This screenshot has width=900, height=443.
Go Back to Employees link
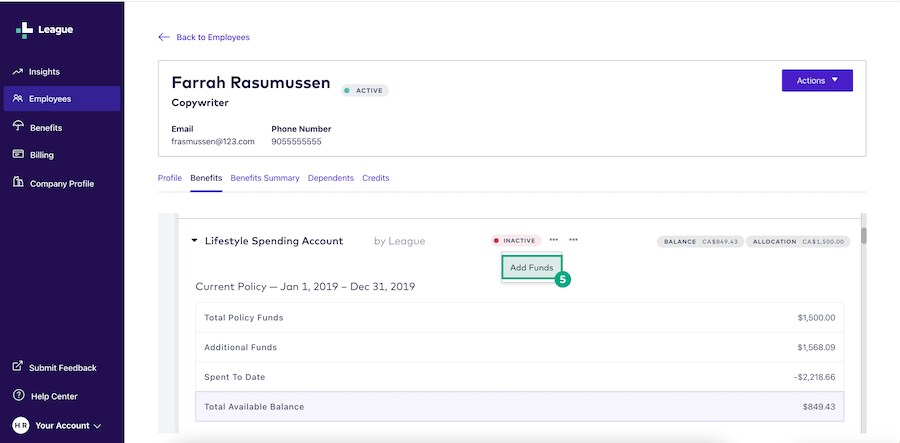[213, 37]
